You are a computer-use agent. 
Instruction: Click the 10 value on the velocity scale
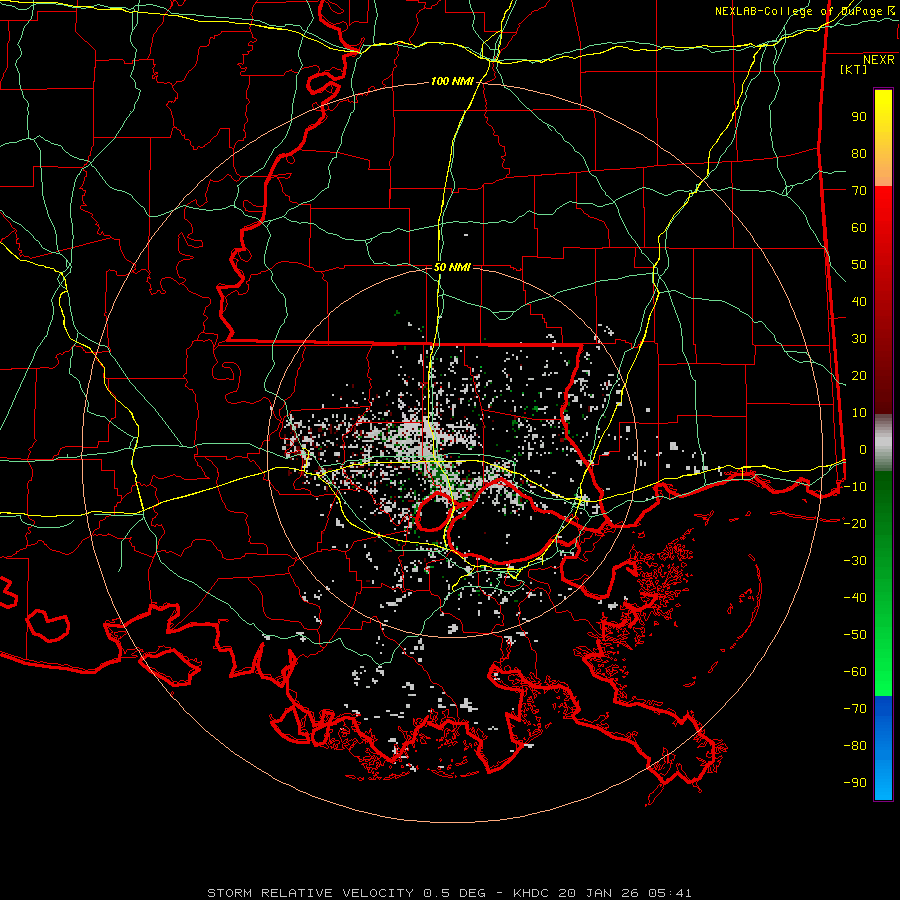[859, 413]
